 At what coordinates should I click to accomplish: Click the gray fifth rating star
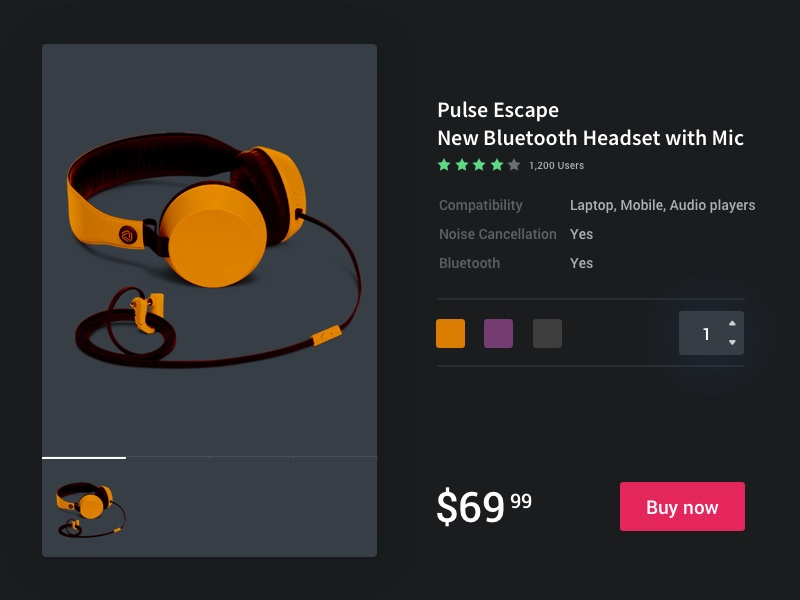coord(514,165)
